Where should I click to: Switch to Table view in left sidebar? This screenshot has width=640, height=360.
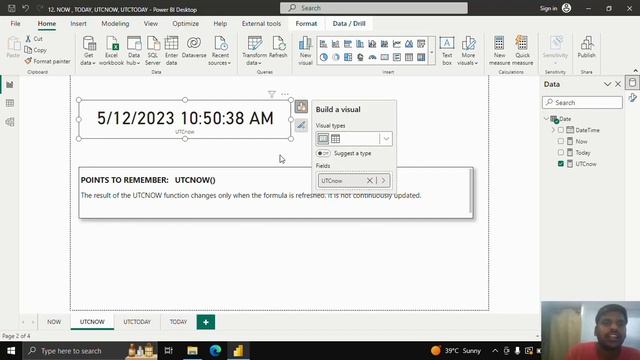pyautogui.click(x=10, y=103)
